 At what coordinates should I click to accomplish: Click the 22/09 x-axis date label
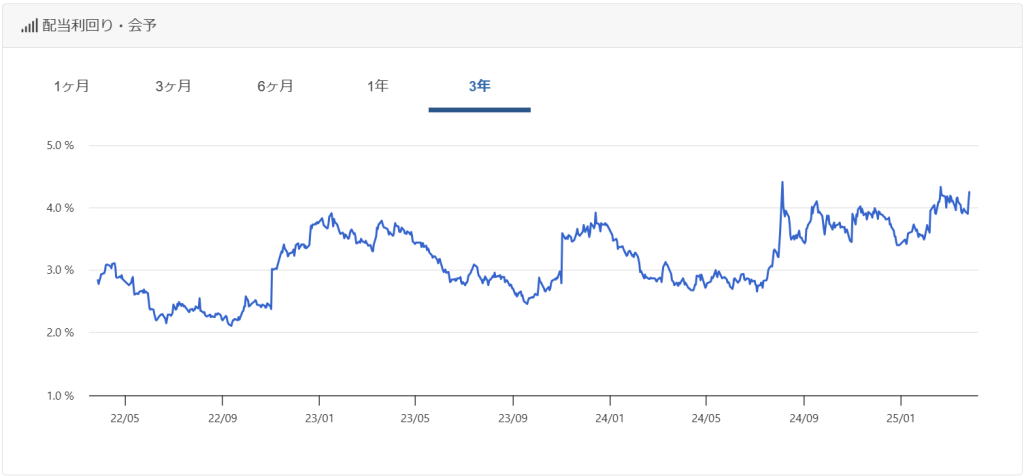222,418
